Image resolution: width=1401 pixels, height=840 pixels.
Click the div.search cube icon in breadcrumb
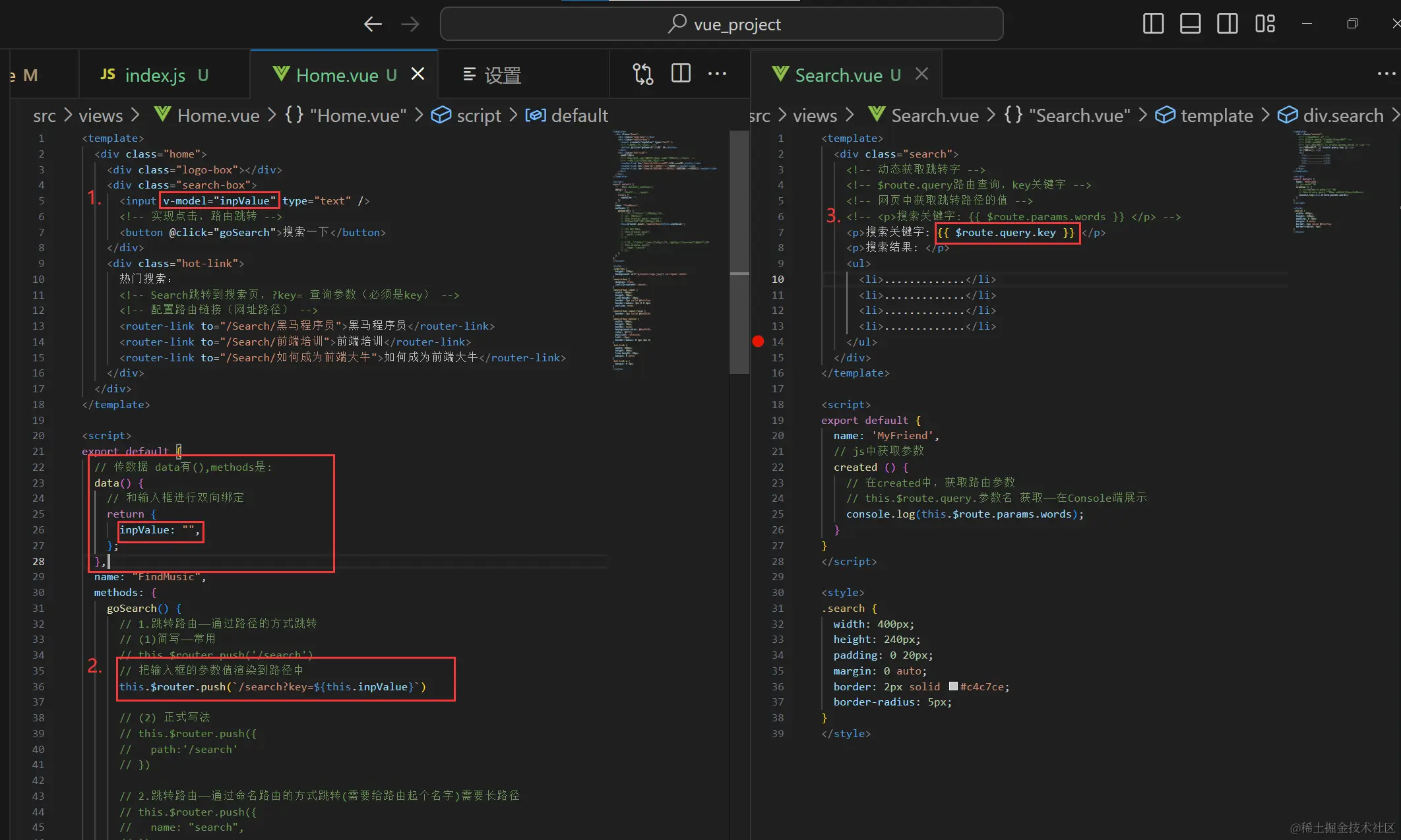[x=1288, y=115]
